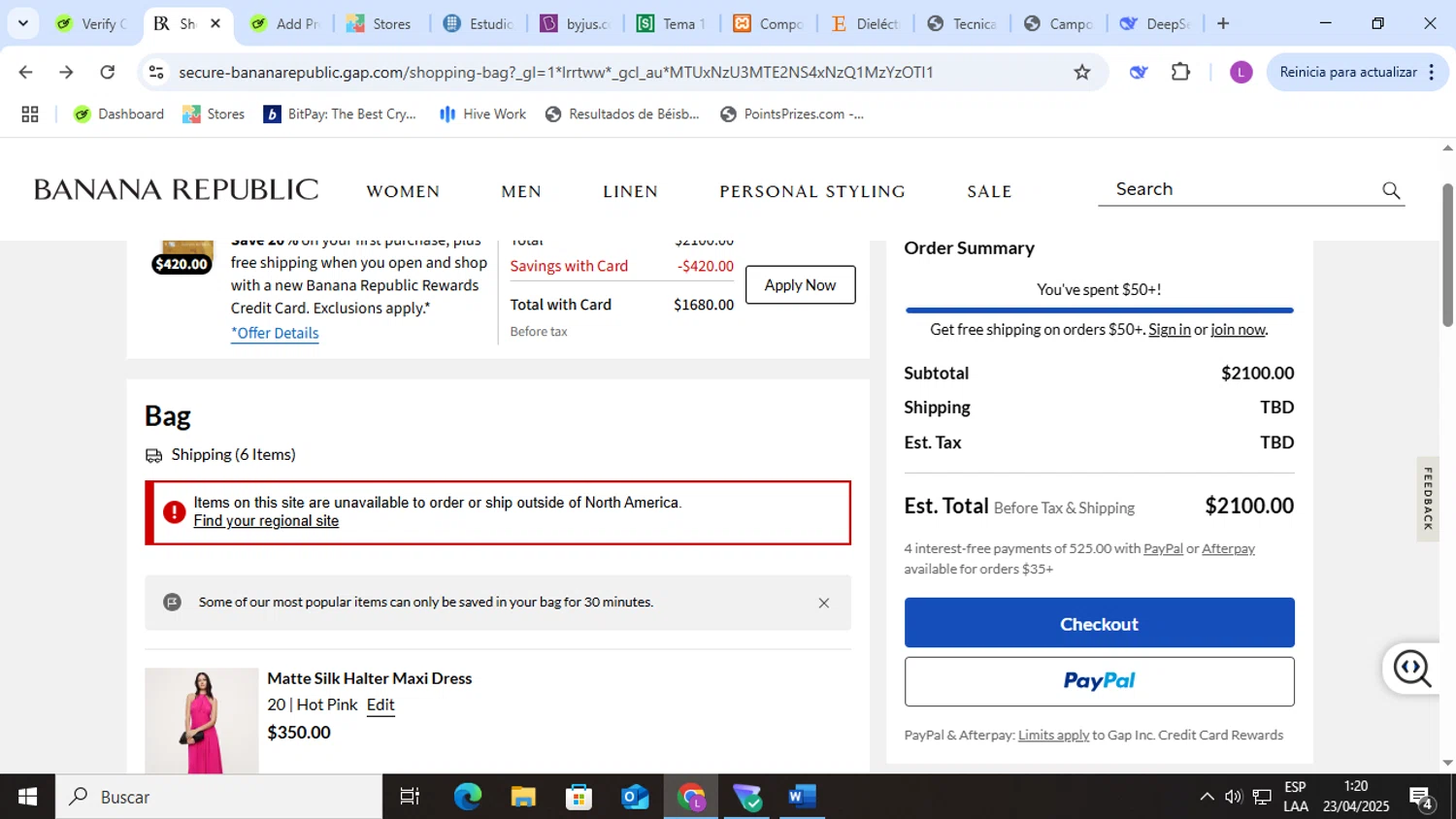Image resolution: width=1456 pixels, height=819 pixels.
Task: Click the Windows taskbar Buscar search box
Action: [x=219, y=797]
